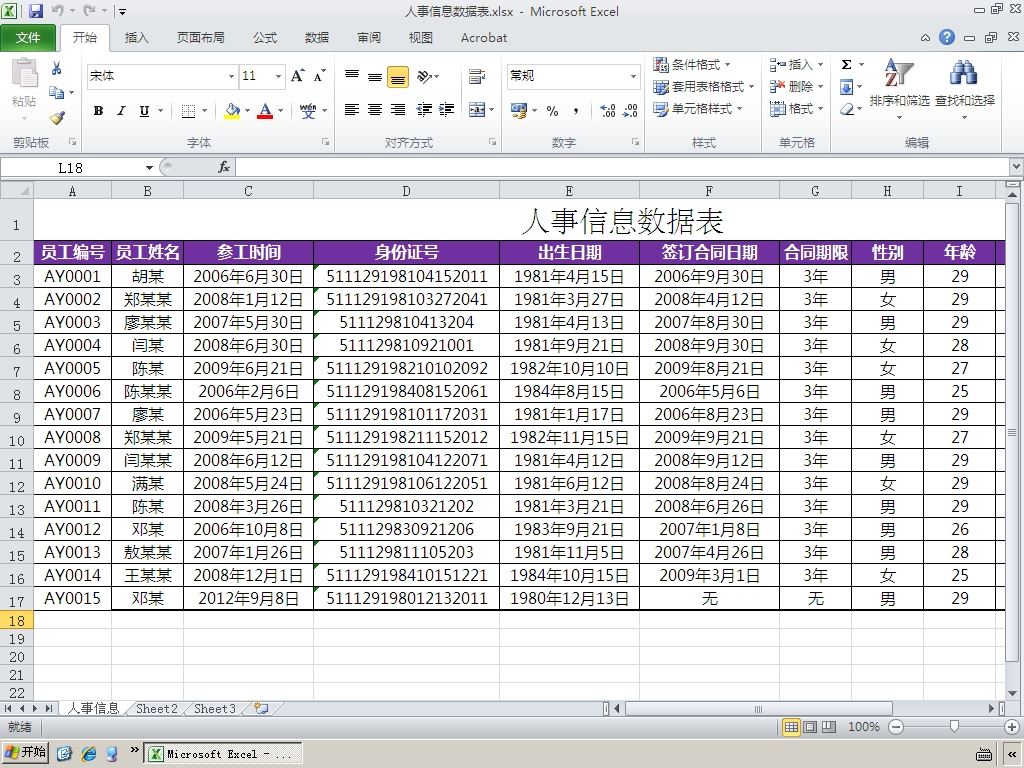Switch to the 插入 ribbon tab

click(136, 38)
